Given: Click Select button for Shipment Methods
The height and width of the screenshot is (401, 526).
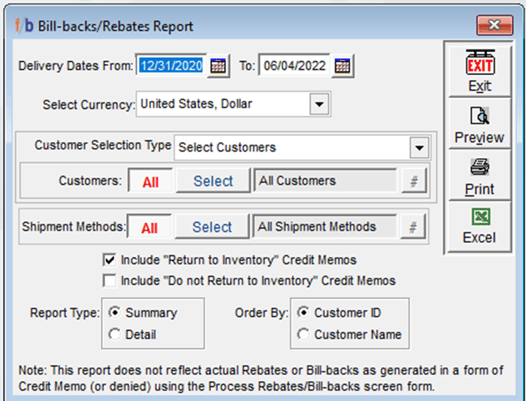Looking at the screenshot, I should 212,227.
